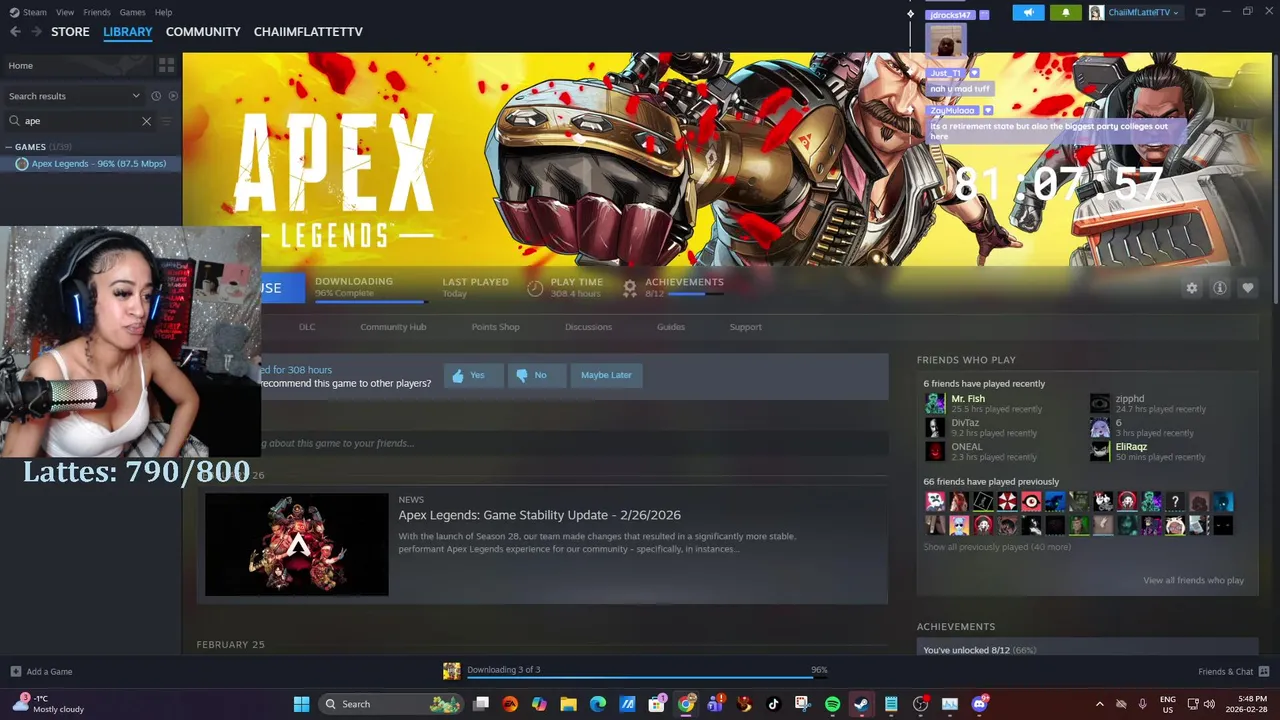This screenshot has width=1280, height=720.
Task: Open Discord from the taskbar
Action: coord(979,704)
